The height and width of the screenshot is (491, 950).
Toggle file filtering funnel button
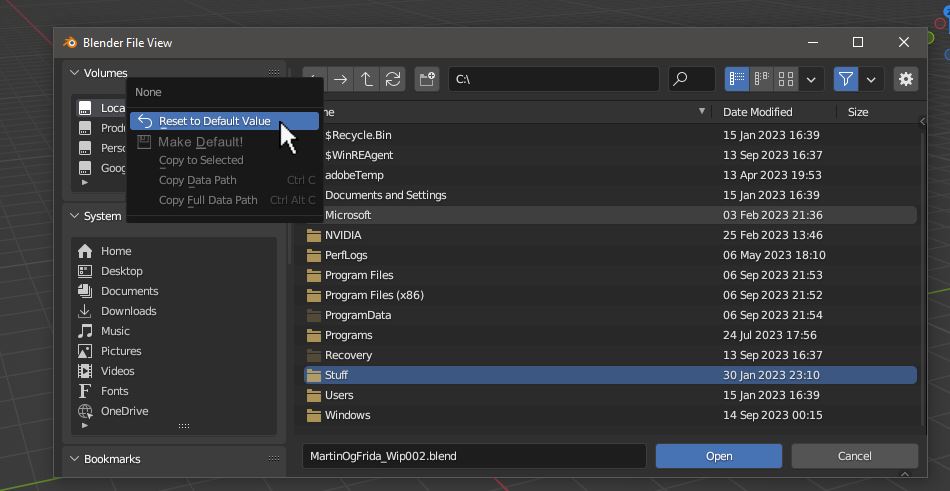846,79
